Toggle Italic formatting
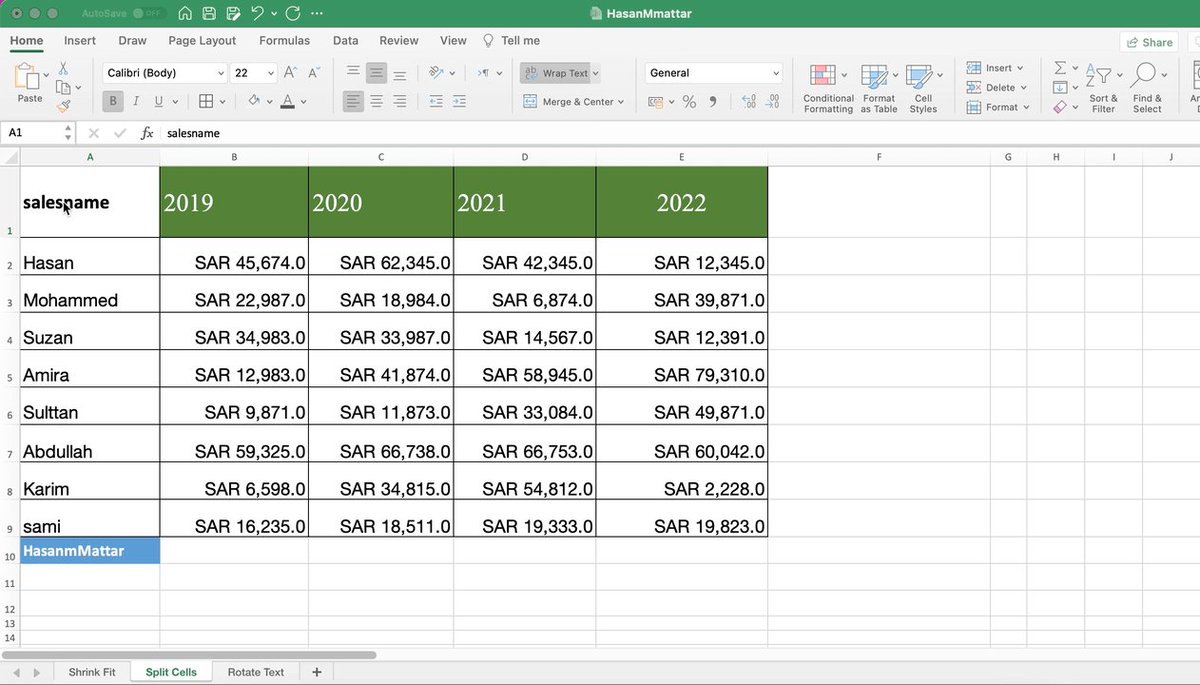Image resolution: width=1200 pixels, height=685 pixels. 136,101
